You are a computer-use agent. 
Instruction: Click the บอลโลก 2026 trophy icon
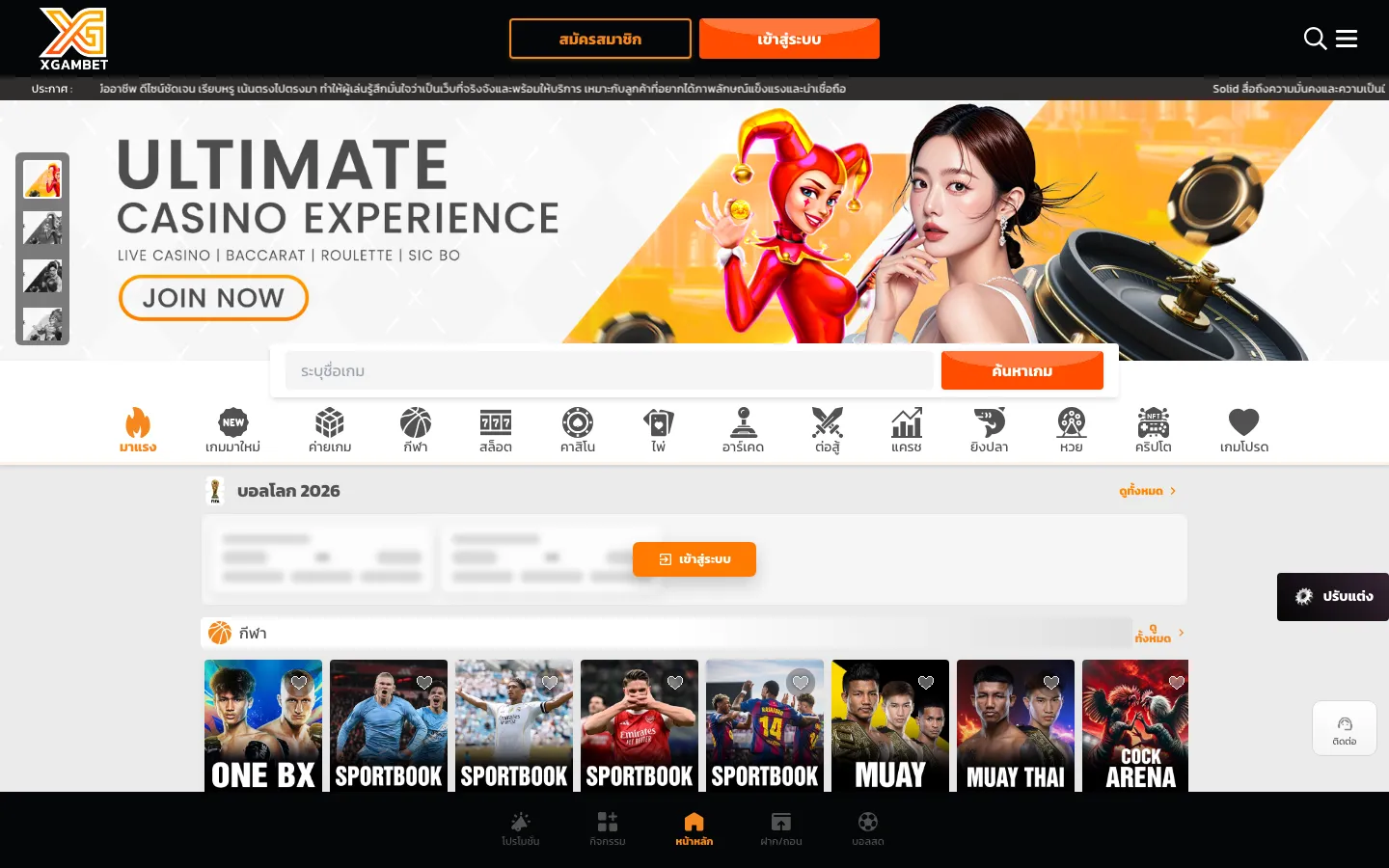[x=216, y=491]
